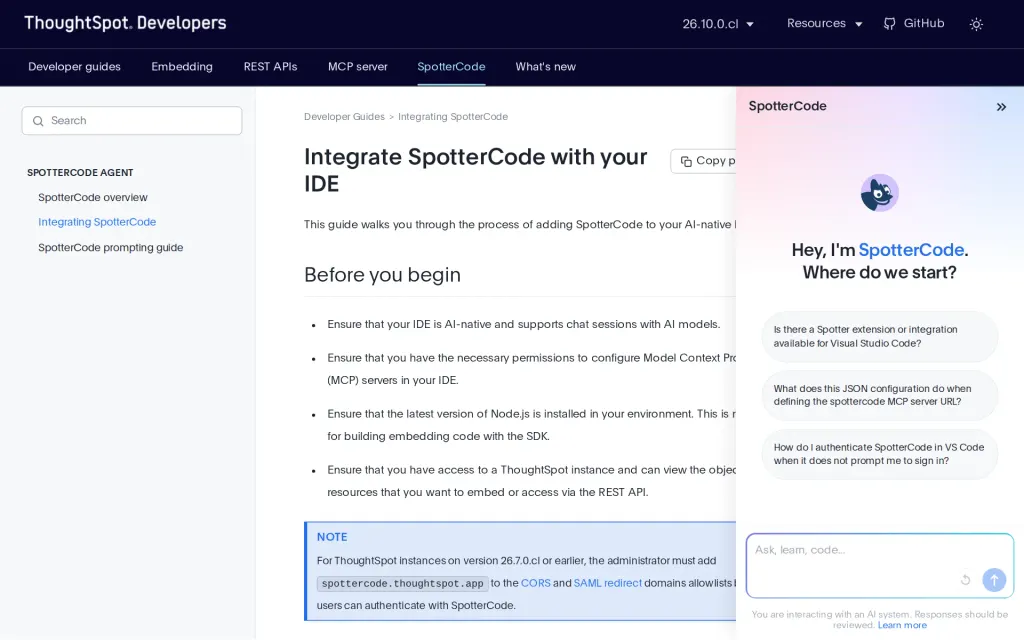Viewport: 1024px width, 640px height.
Task: Click the Integrating SpotterCode breadcrumb
Action: [453, 116]
